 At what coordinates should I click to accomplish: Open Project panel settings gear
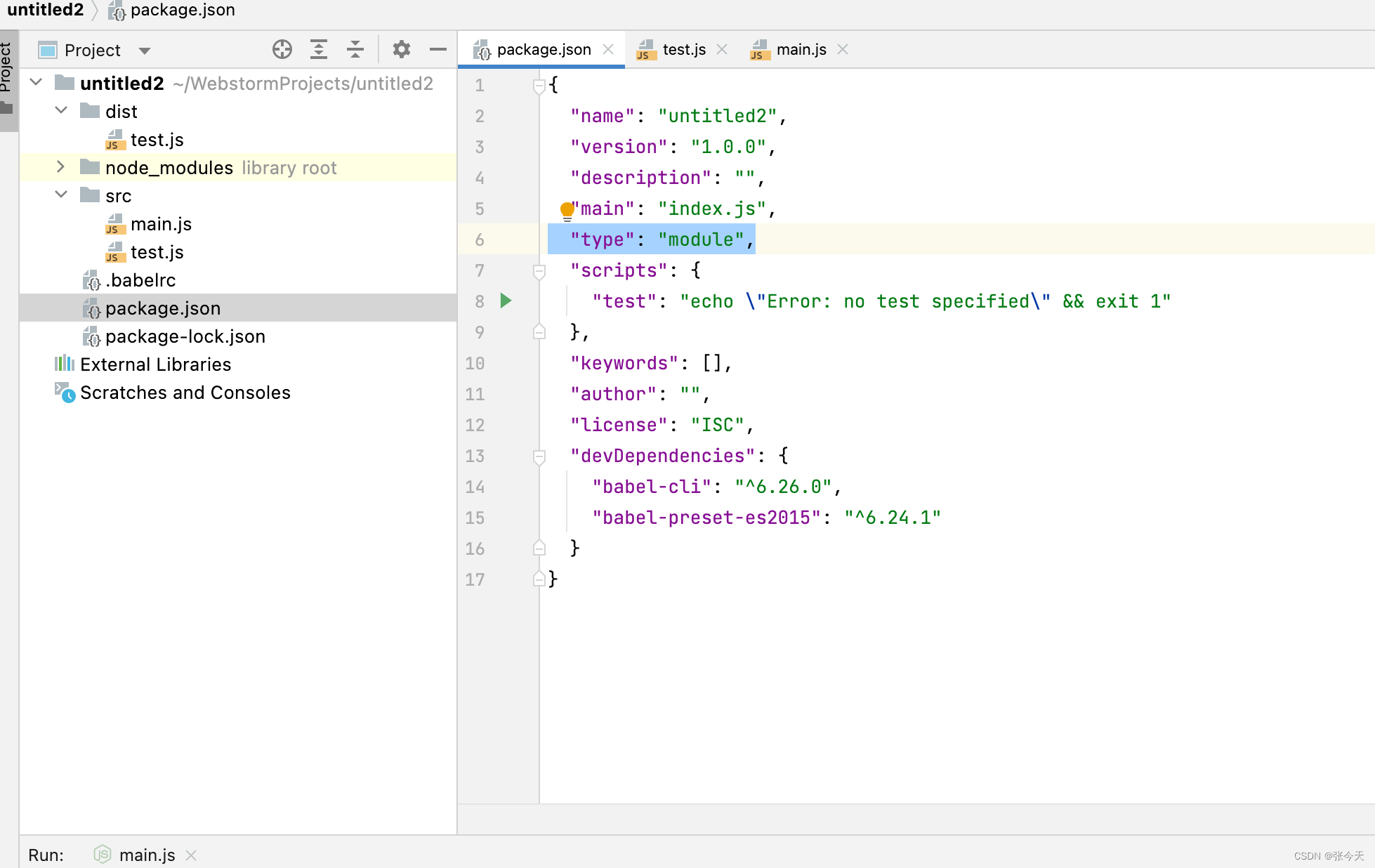[402, 49]
